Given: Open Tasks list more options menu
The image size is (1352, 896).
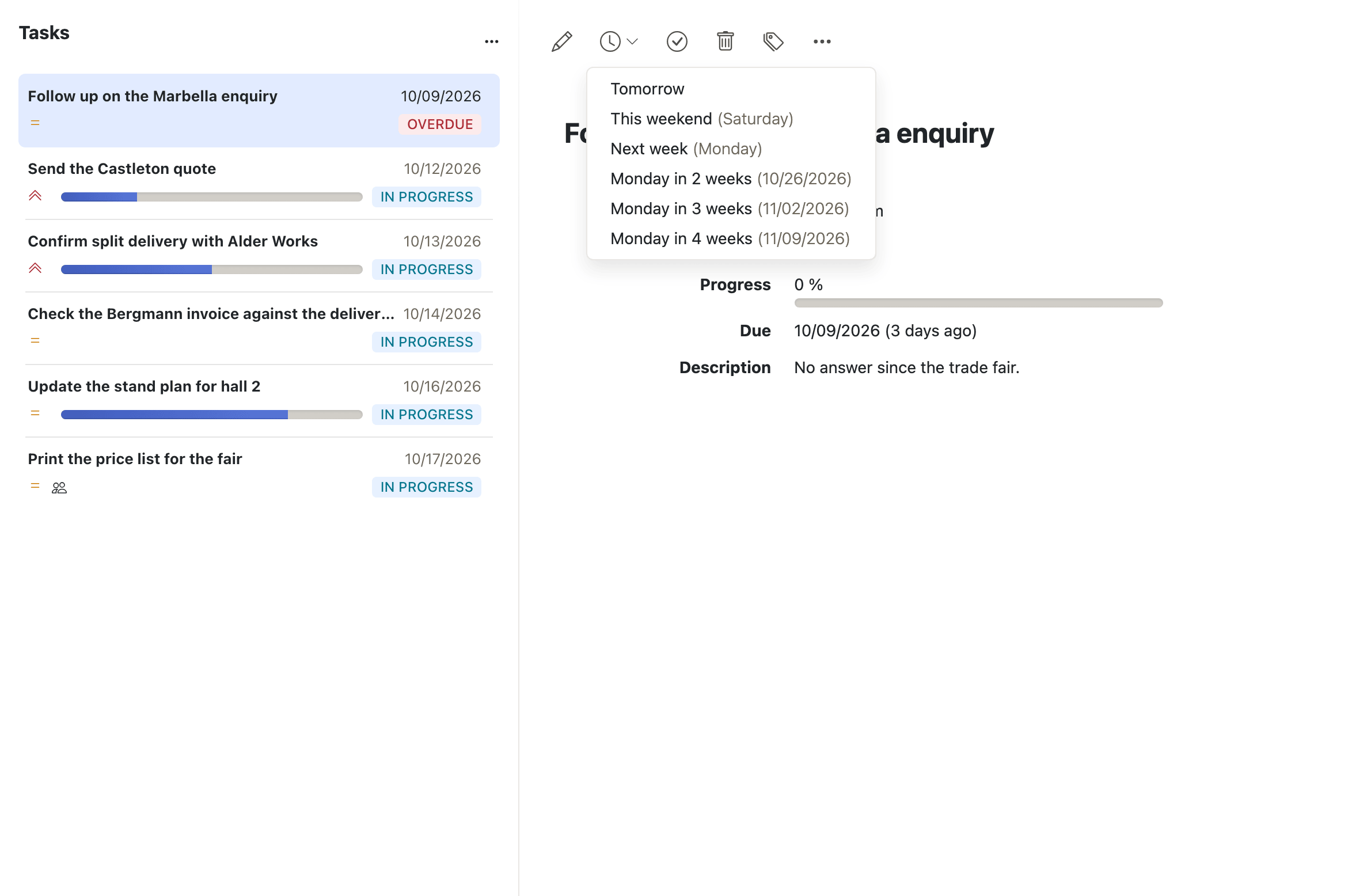Looking at the screenshot, I should click(x=491, y=41).
